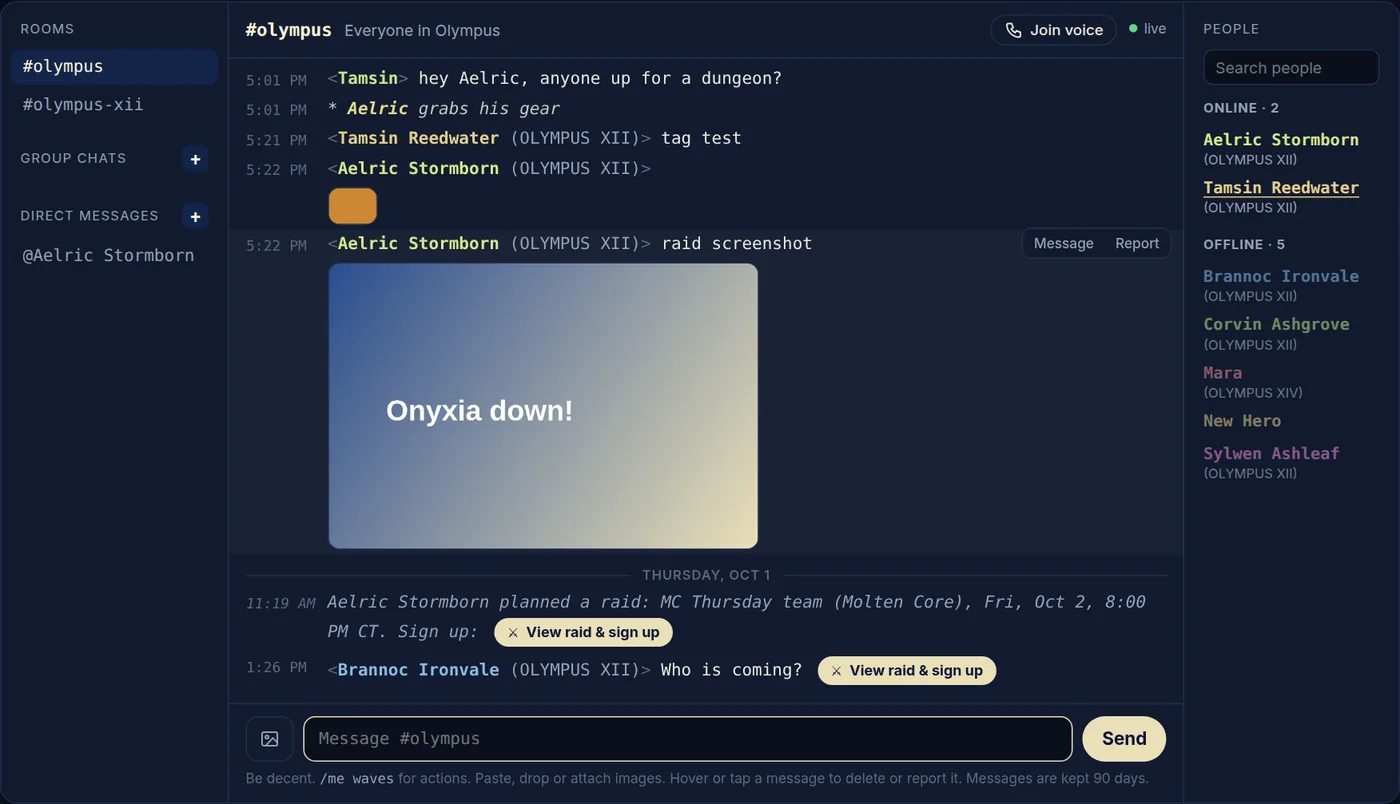Select Aelric Stormborn in the online people list
1400x804 pixels.
click(x=1281, y=140)
